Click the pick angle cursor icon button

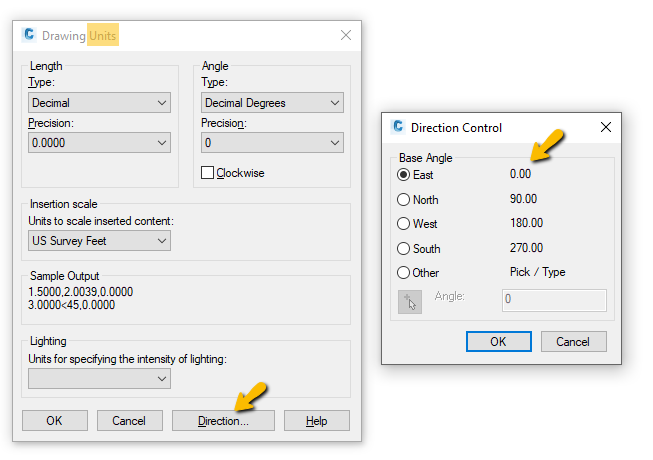409,300
